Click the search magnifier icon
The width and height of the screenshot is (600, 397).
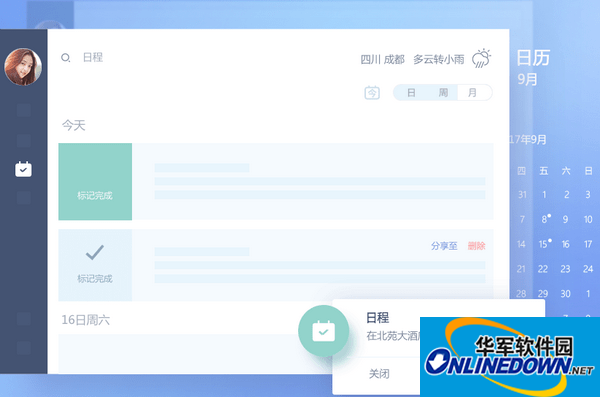pos(65,58)
